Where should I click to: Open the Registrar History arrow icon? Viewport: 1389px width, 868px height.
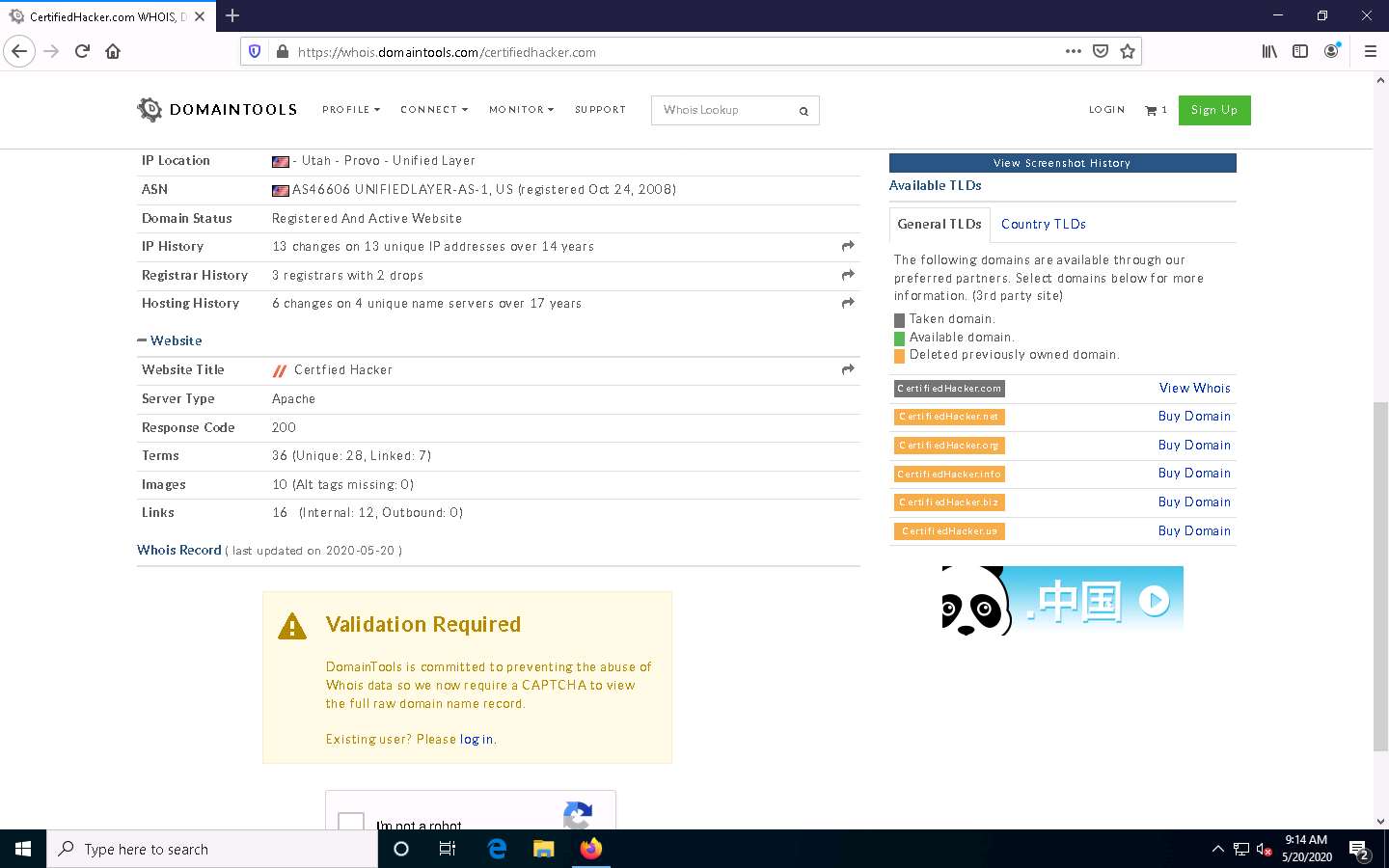pyautogui.click(x=848, y=275)
